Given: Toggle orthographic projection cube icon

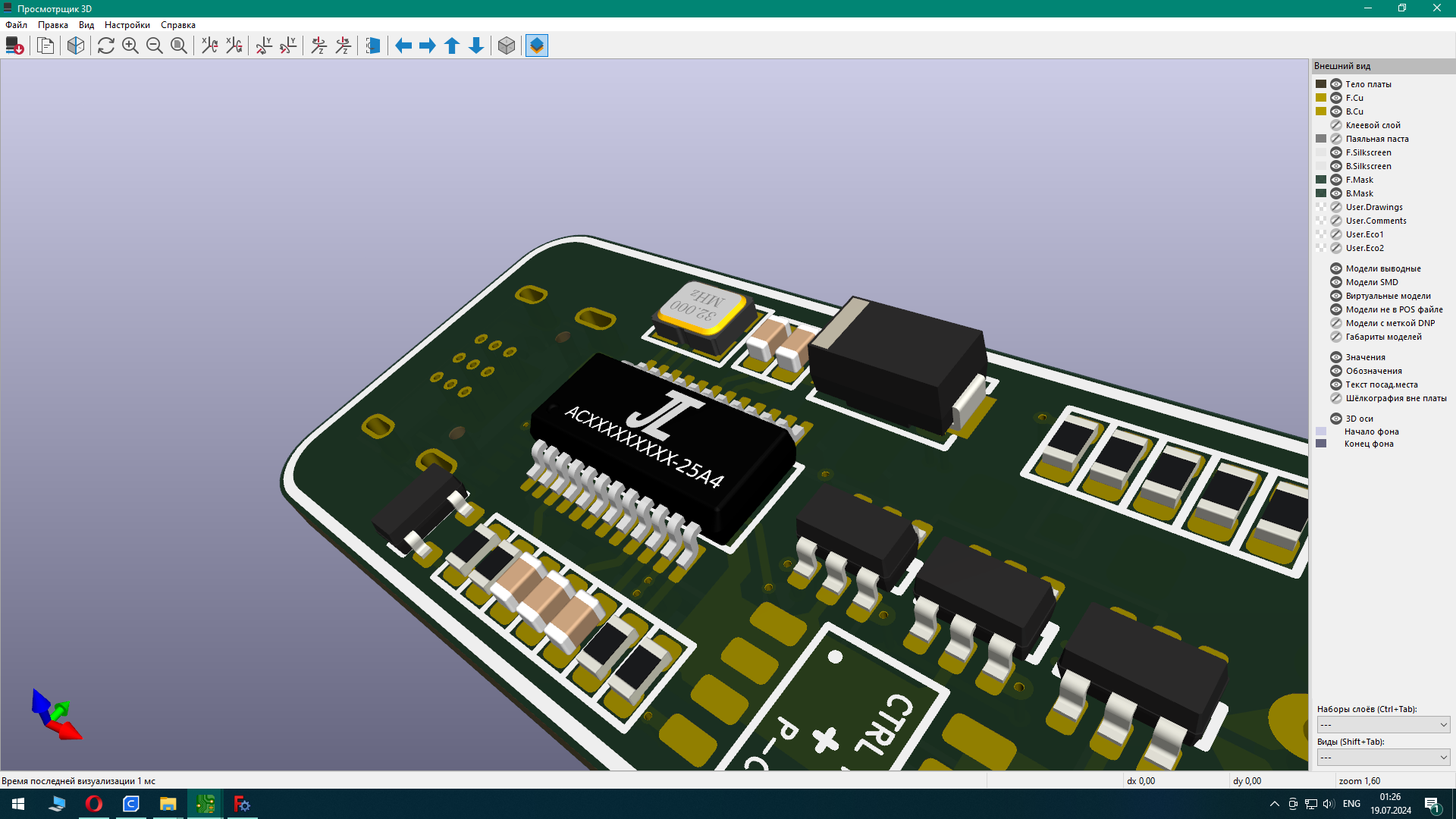Looking at the screenshot, I should [x=507, y=45].
